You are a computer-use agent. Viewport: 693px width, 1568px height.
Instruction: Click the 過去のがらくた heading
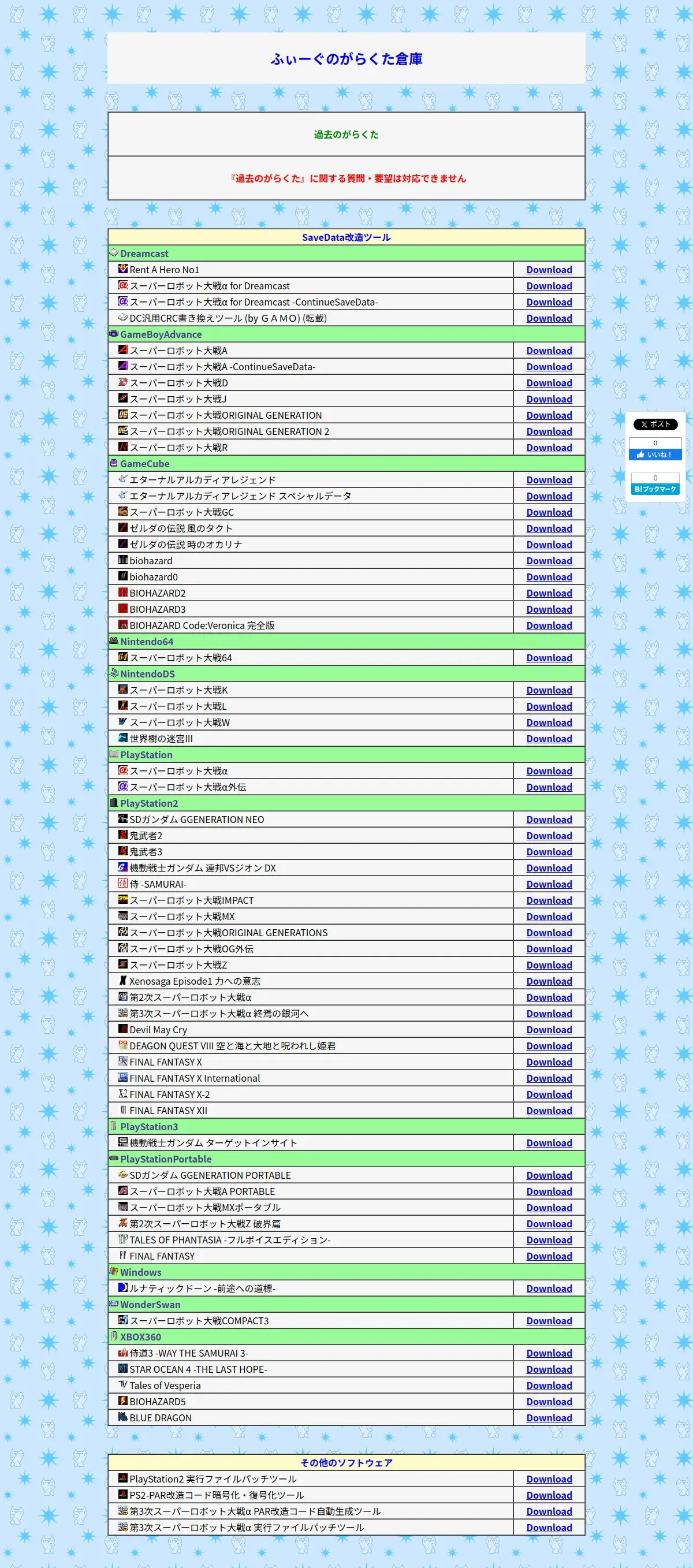(346, 135)
